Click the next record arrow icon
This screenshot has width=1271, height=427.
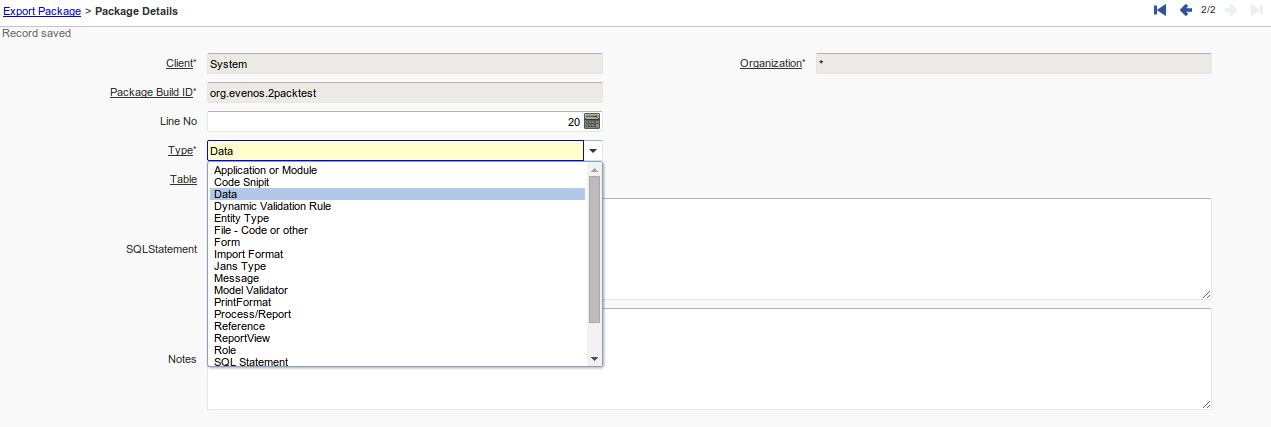(x=1232, y=10)
